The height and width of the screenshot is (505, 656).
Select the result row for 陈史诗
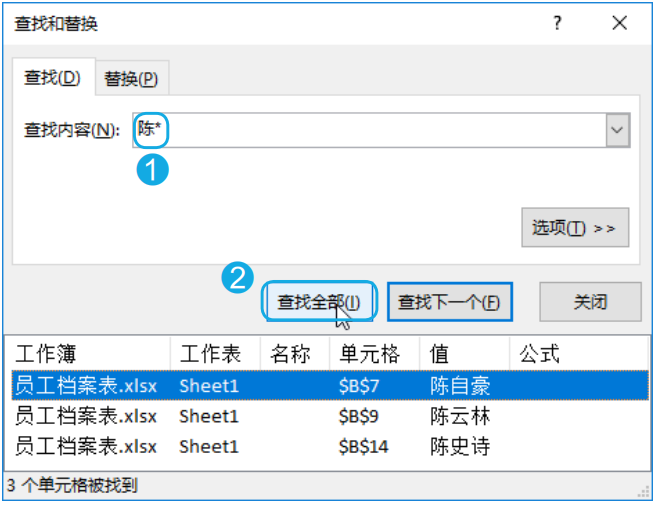[x=330, y=446]
